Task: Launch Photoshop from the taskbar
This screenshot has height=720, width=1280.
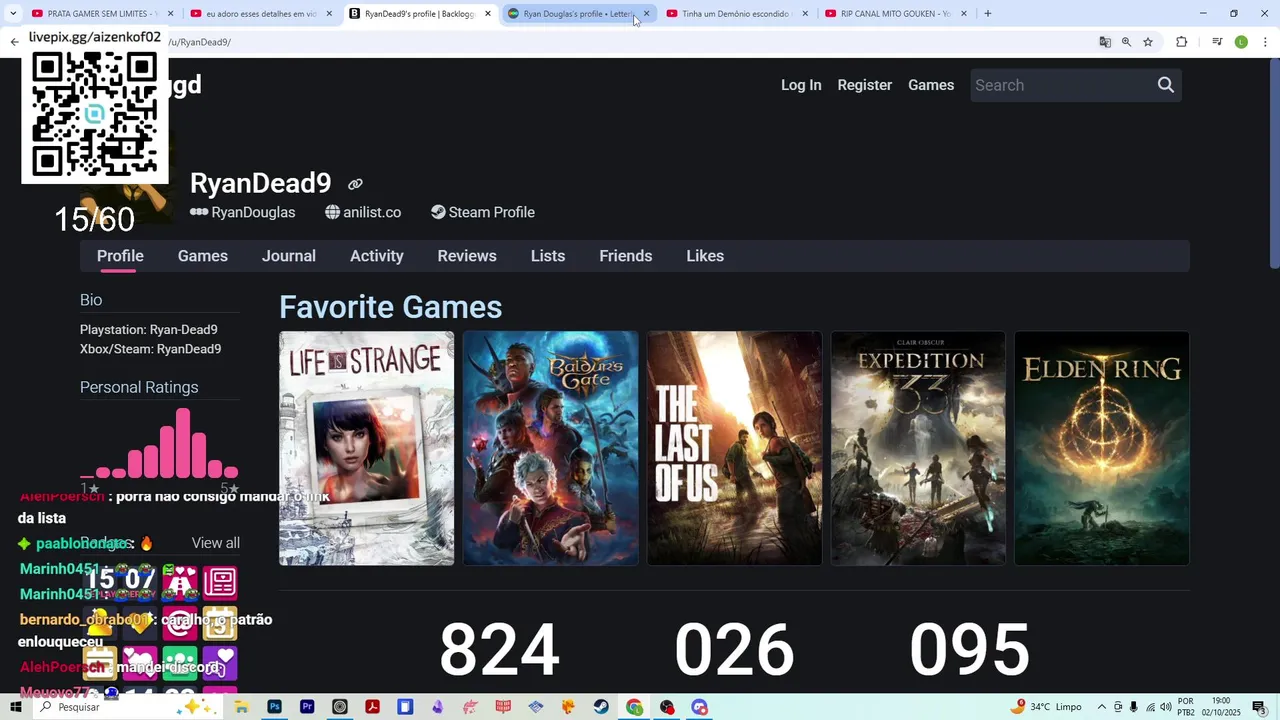Action: pyautogui.click(x=274, y=707)
